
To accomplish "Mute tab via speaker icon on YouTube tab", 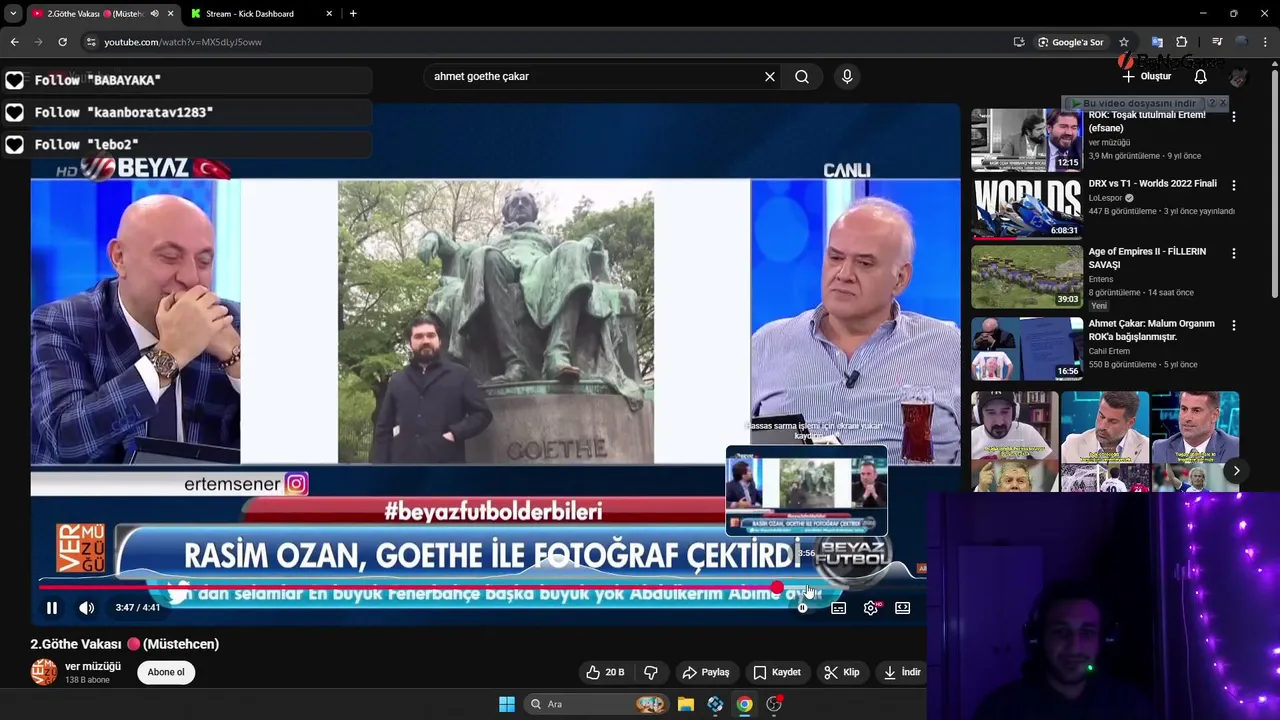I will (x=154, y=14).
